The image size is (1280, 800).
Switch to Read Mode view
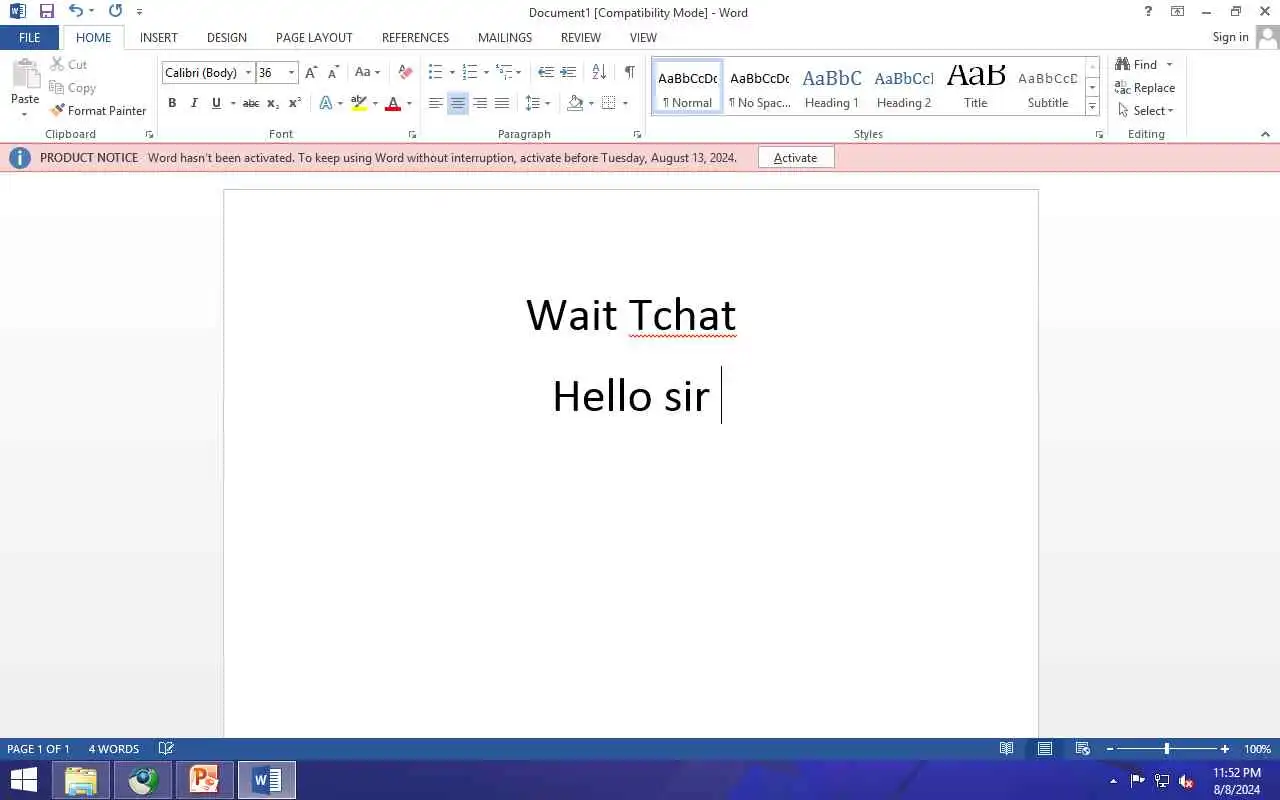coord(1007,749)
